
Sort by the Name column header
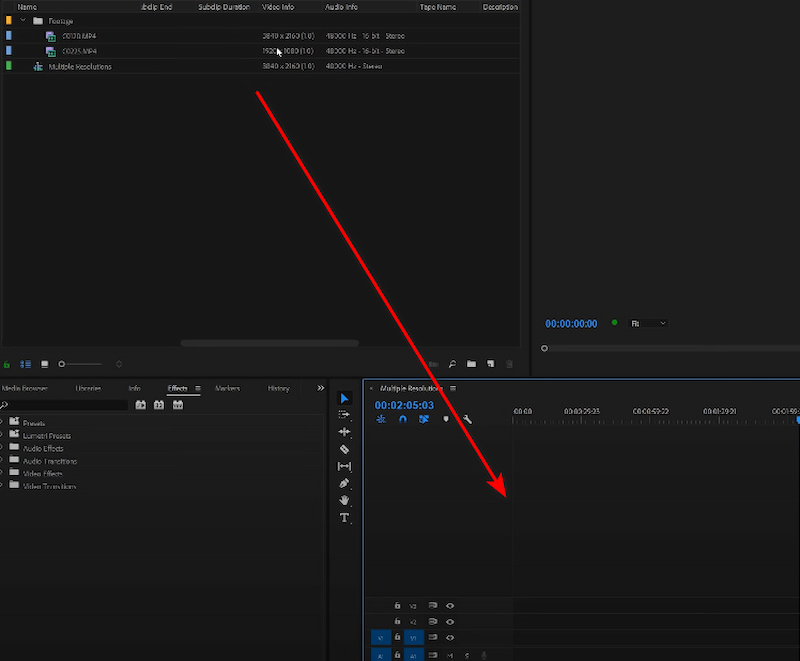click(27, 7)
